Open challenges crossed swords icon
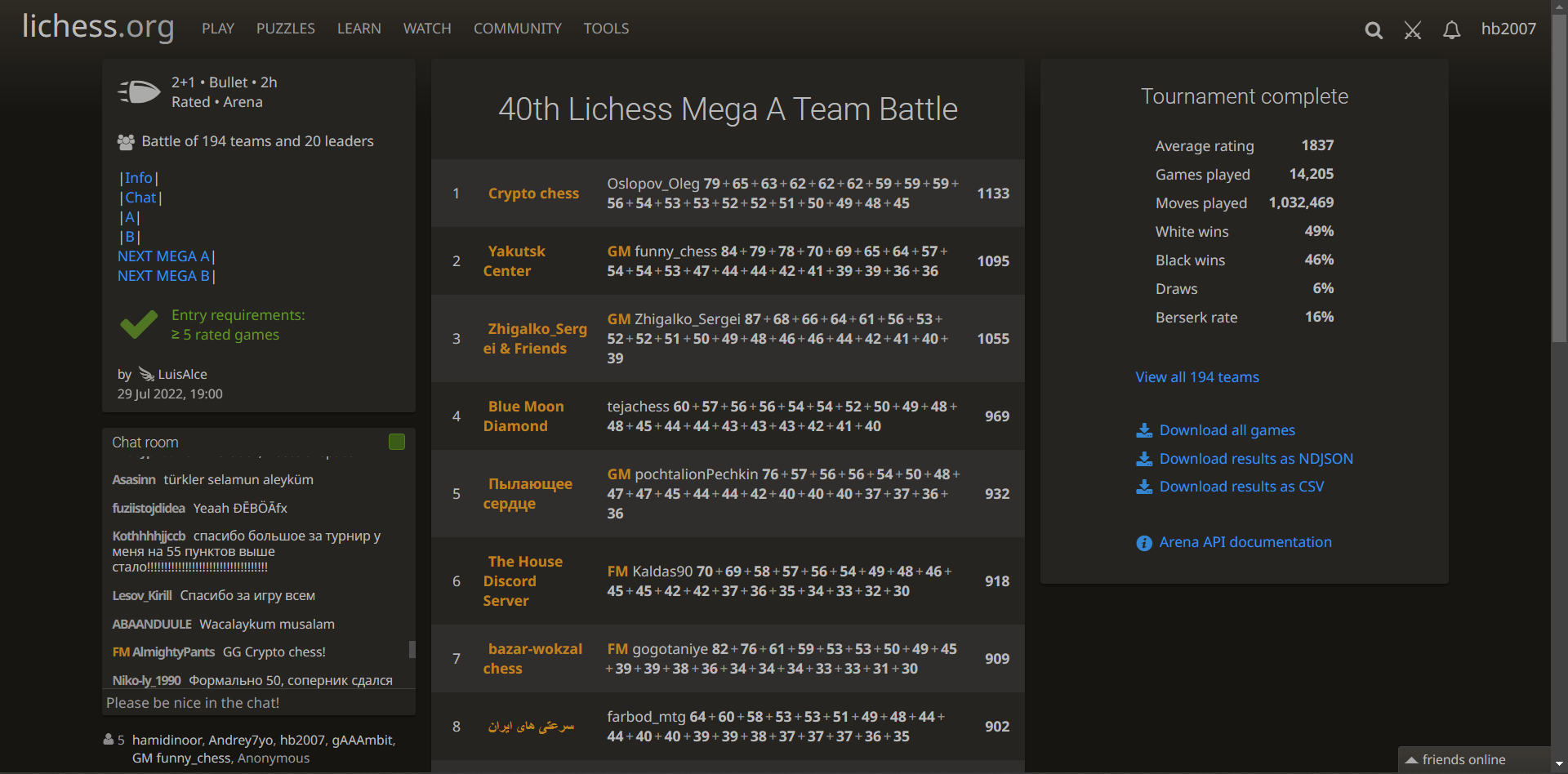1568x774 pixels. tap(1413, 30)
